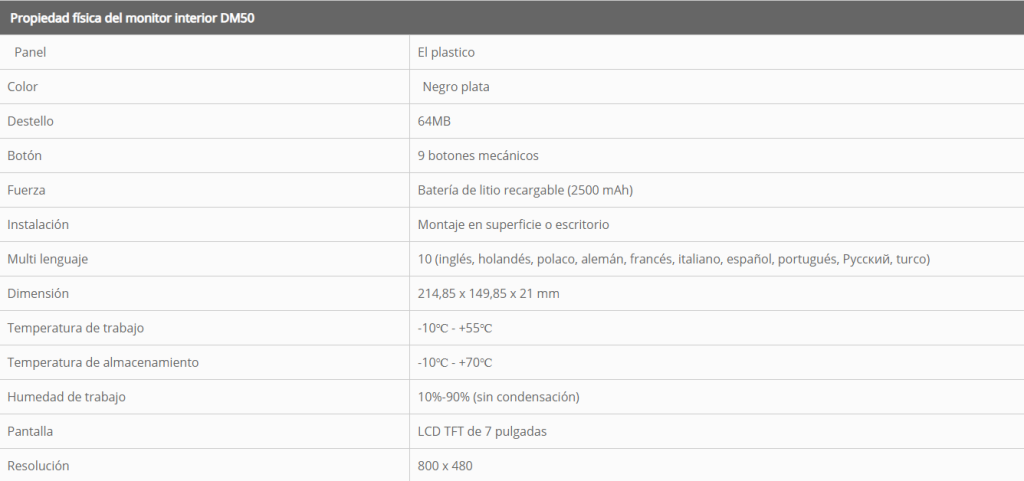The image size is (1024, 481).
Task: Click the 800 x 480 resolution value
Action: coord(445,466)
